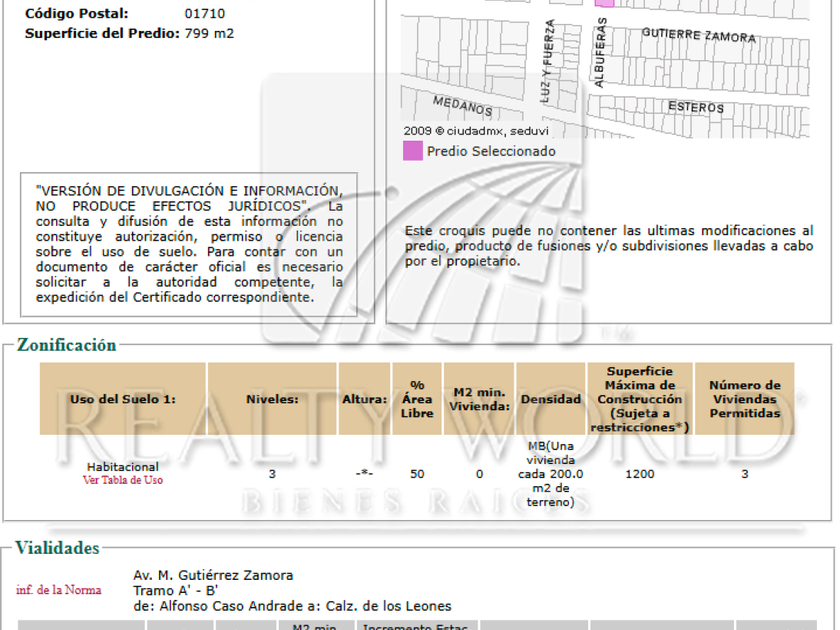Open the 'Ver Tabla de Uso' link
Screen dimensions: 840x630
tap(122, 480)
